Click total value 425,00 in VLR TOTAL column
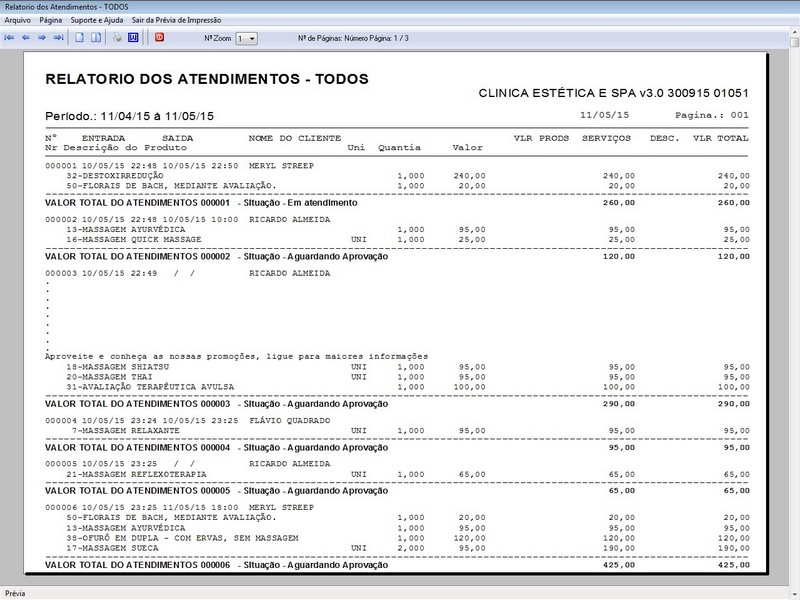Image resolution: width=800 pixels, height=600 pixels. point(734,565)
